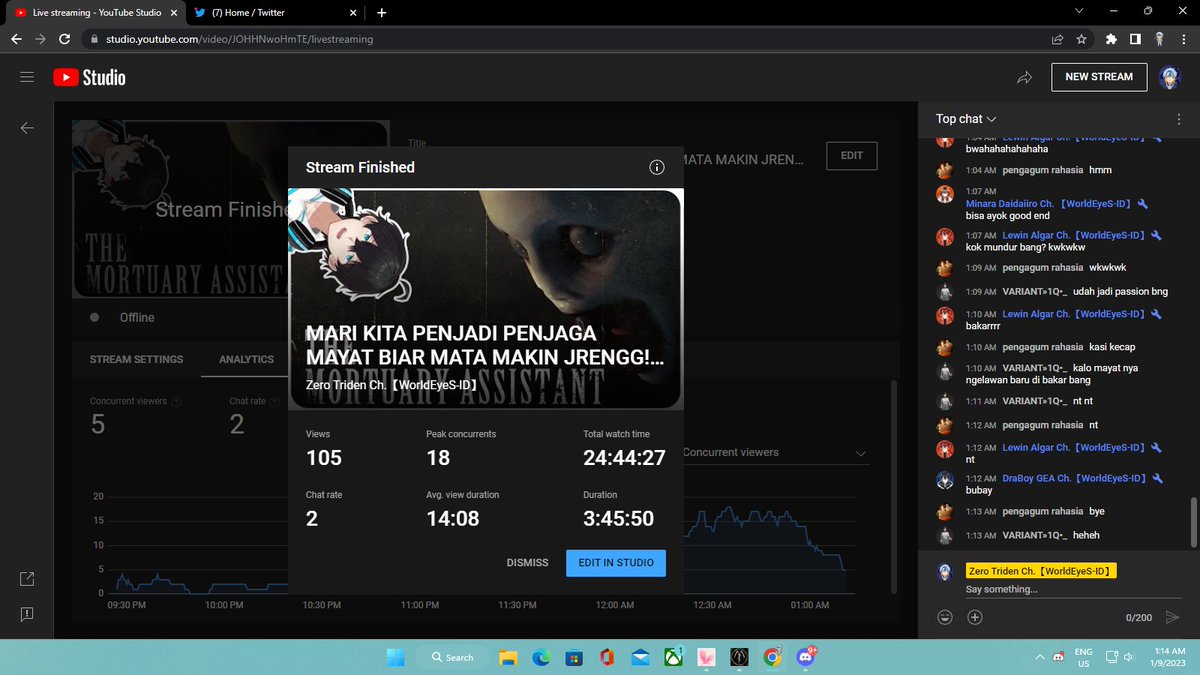Open the YouTube Studio hamburger menu
This screenshot has height=675, width=1200.
[x=27, y=77]
